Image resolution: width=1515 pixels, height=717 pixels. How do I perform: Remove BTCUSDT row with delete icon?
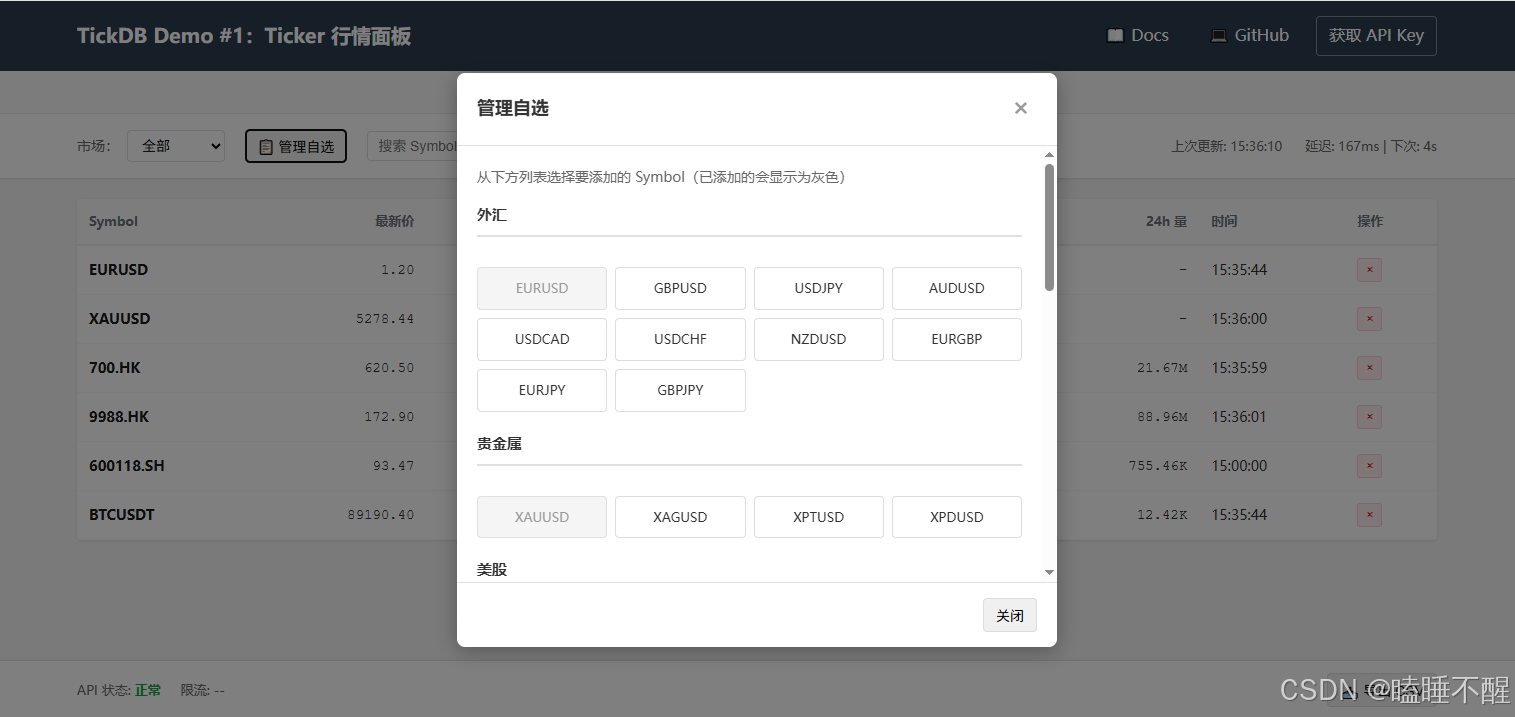click(1369, 515)
